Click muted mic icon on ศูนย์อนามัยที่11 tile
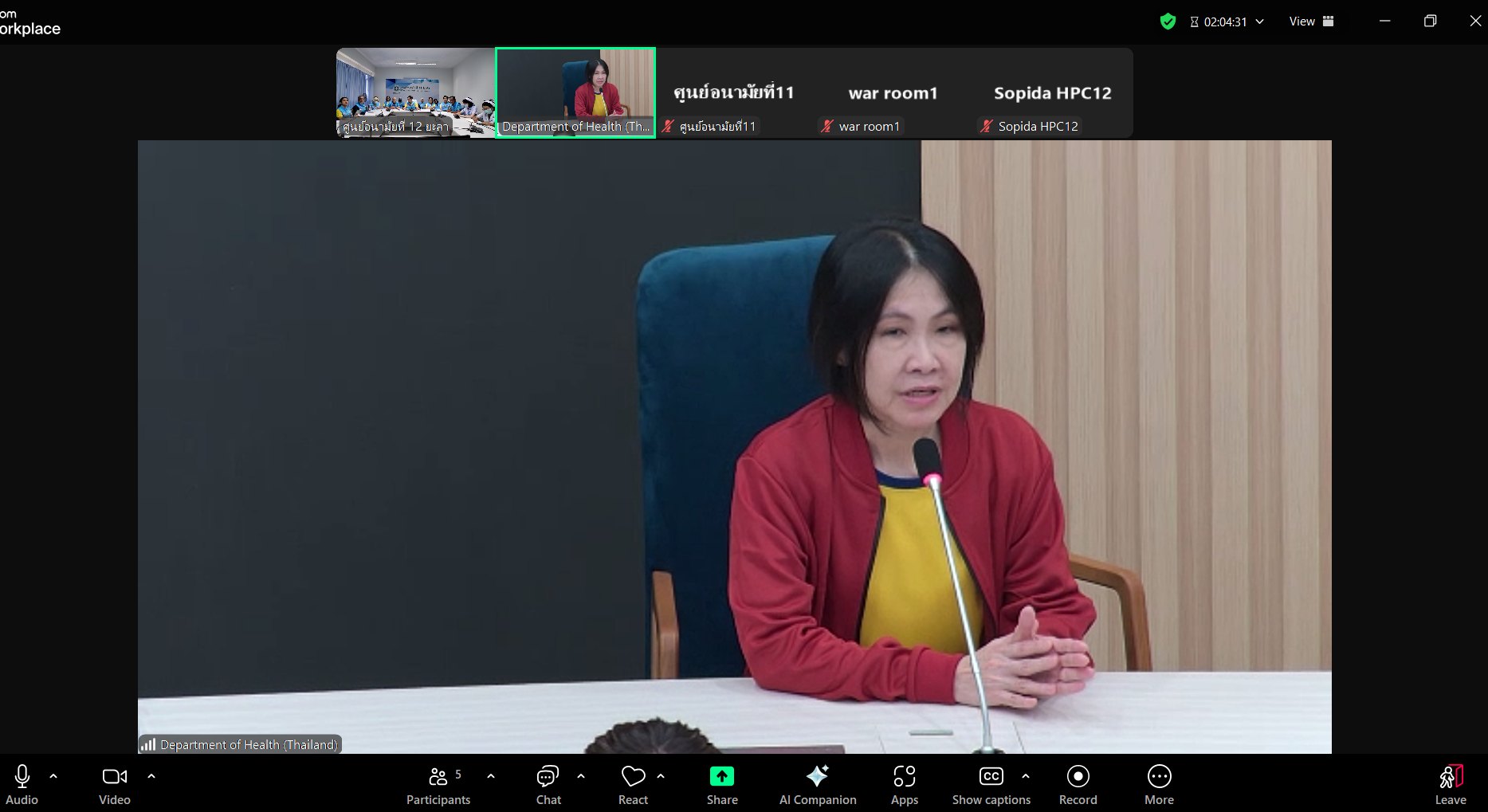The height and width of the screenshot is (812, 1488). [668, 126]
